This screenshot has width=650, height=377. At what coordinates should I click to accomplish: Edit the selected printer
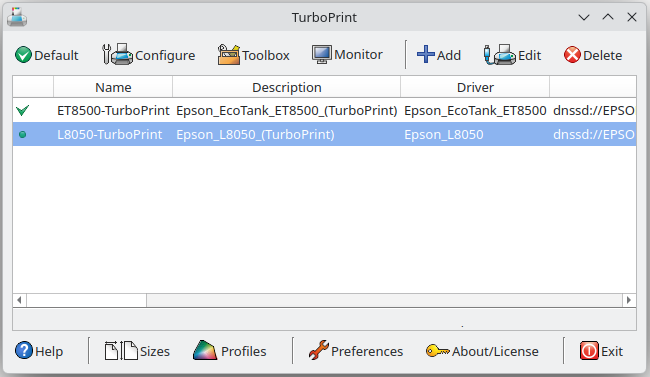pos(512,55)
